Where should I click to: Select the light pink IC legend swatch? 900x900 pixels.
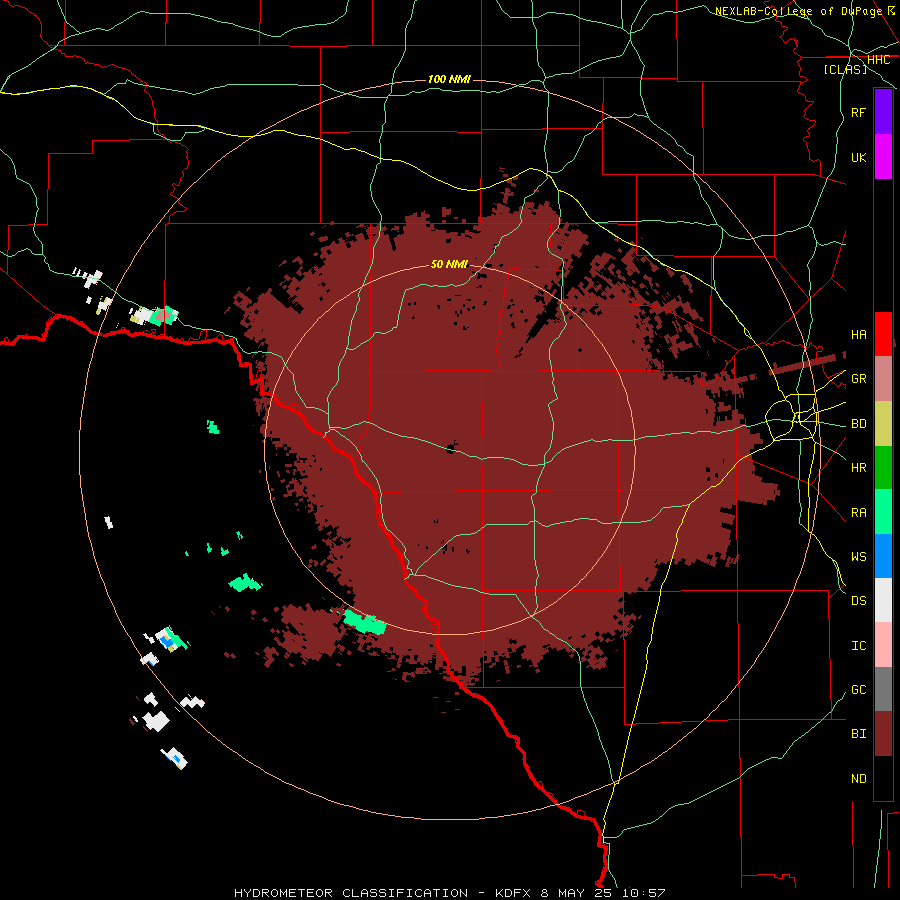(x=883, y=645)
